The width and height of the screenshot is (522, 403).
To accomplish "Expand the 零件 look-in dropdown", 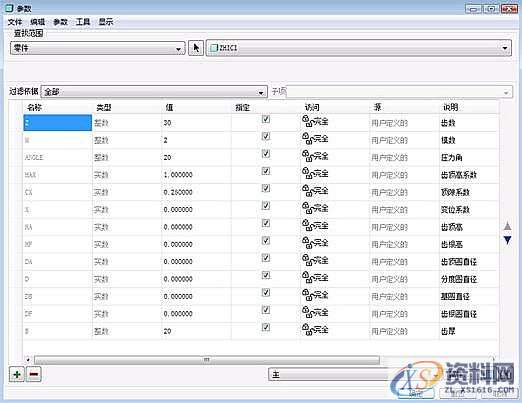I will tap(98, 48).
